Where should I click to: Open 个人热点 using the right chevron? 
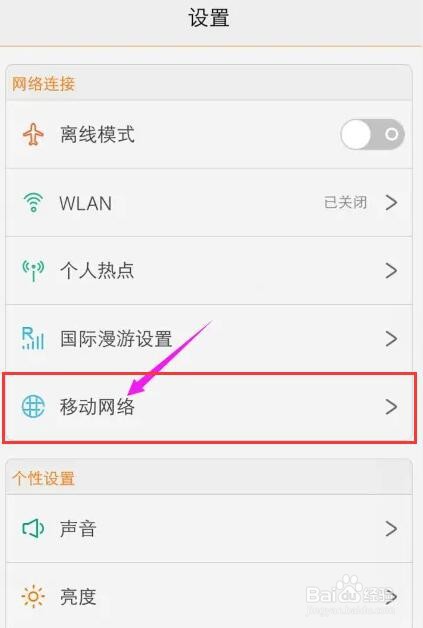coord(391,271)
